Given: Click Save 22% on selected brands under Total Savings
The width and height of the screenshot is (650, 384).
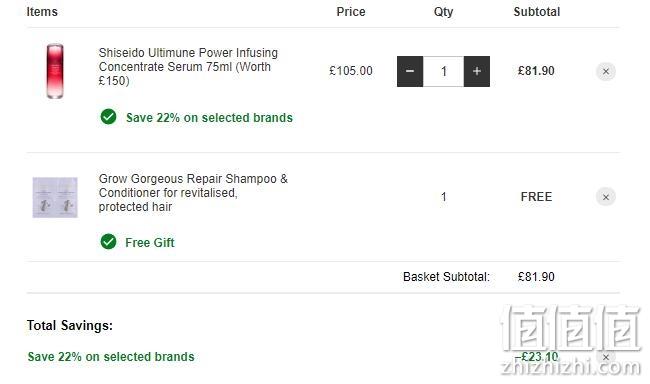Looking at the screenshot, I should coord(111,357).
